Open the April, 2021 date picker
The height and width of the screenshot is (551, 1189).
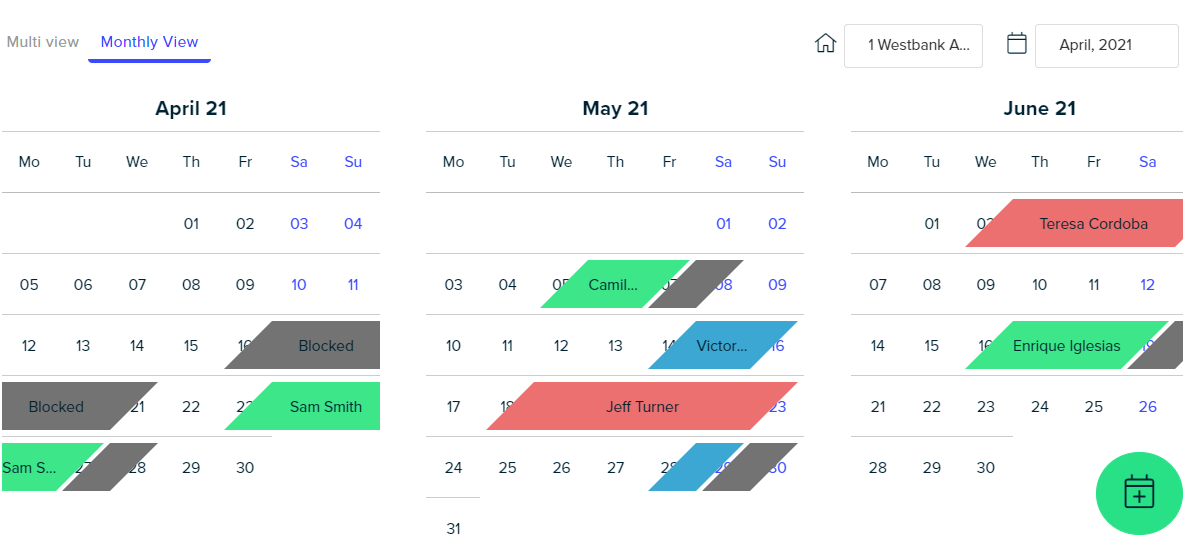pyautogui.click(x=1106, y=45)
